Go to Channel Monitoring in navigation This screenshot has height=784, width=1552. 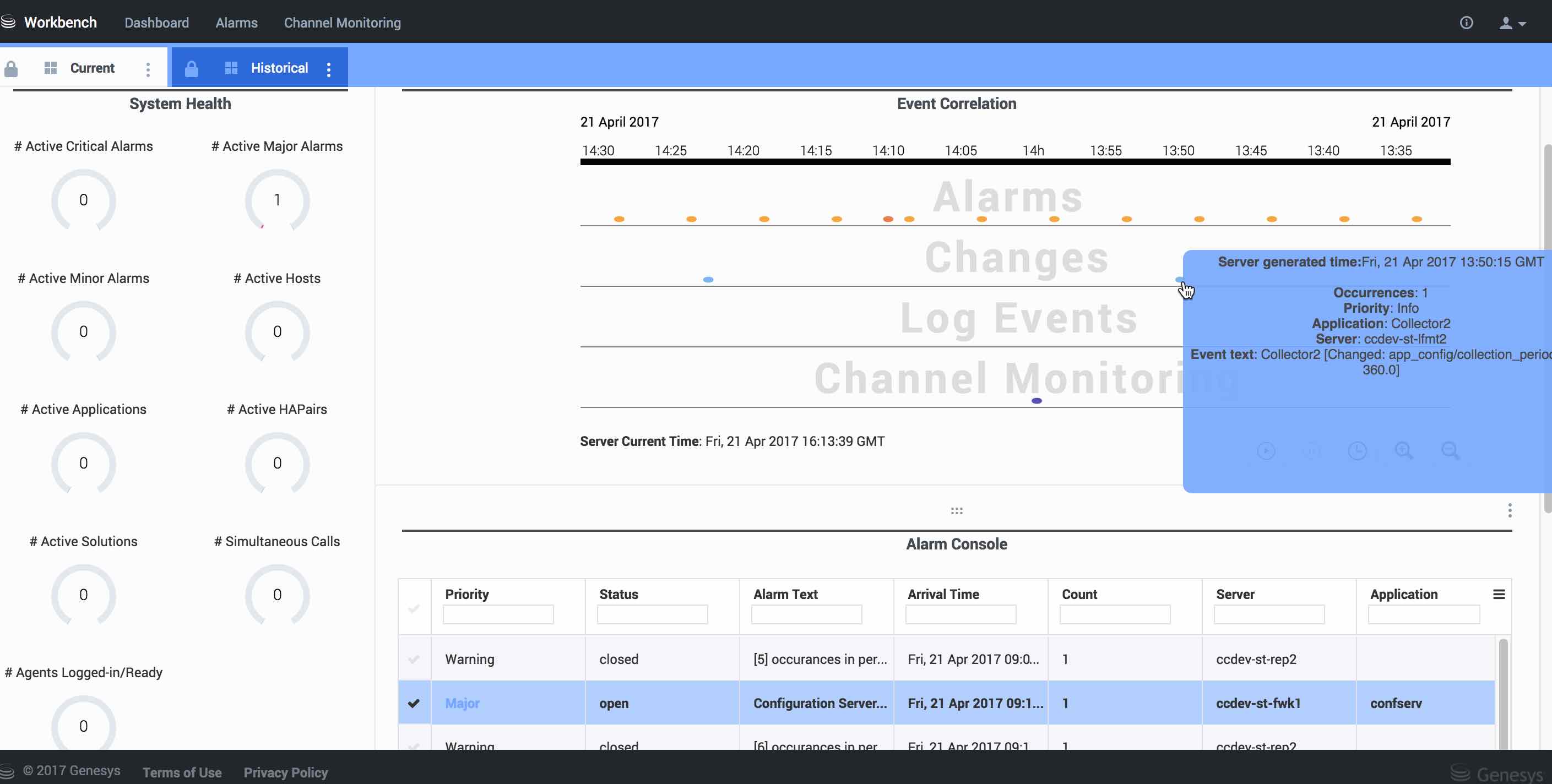coord(342,23)
